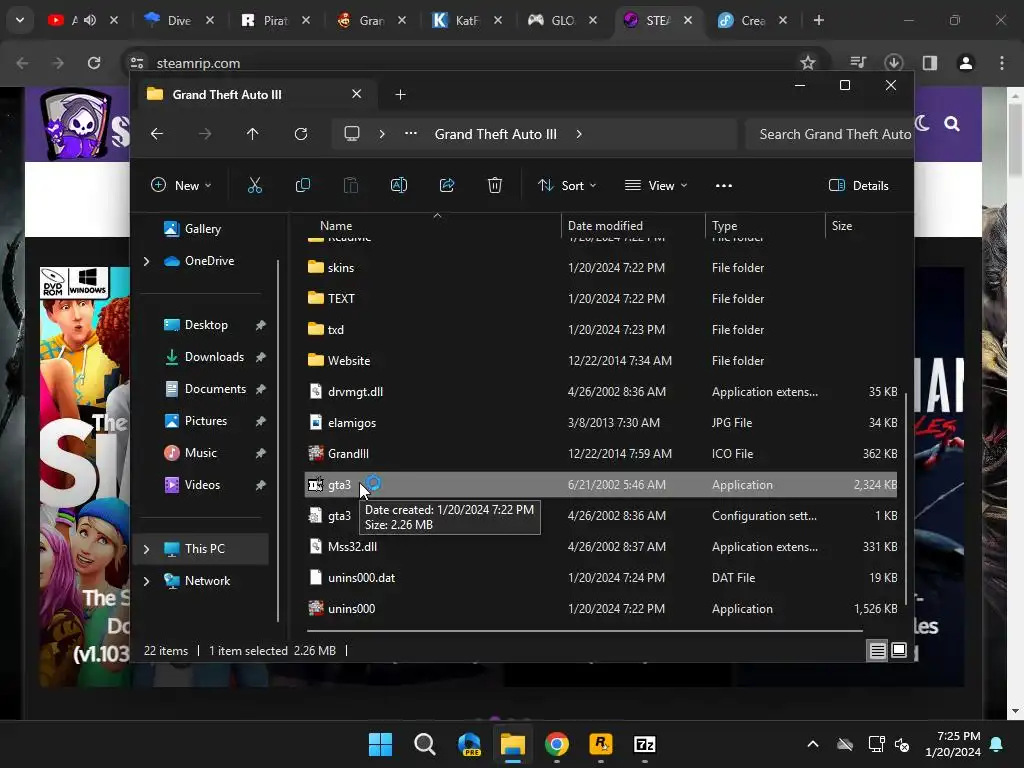This screenshot has height=768, width=1024.
Task: Go up one folder level
Action: click(x=253, y=134)
